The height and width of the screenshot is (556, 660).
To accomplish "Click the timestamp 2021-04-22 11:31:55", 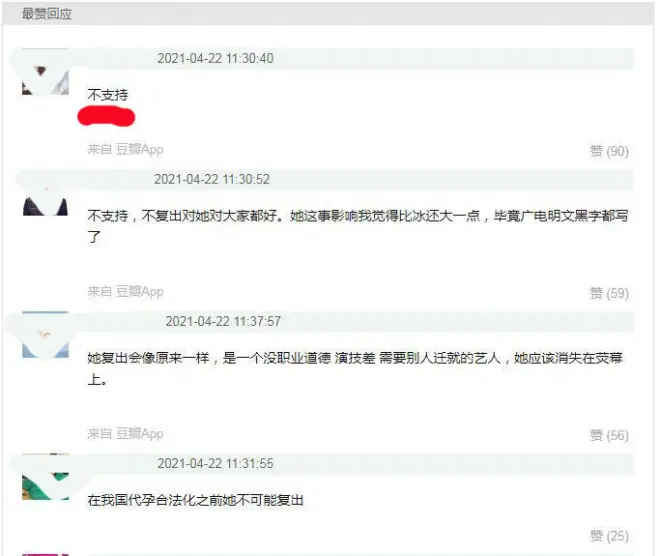I will coord(215,463).
